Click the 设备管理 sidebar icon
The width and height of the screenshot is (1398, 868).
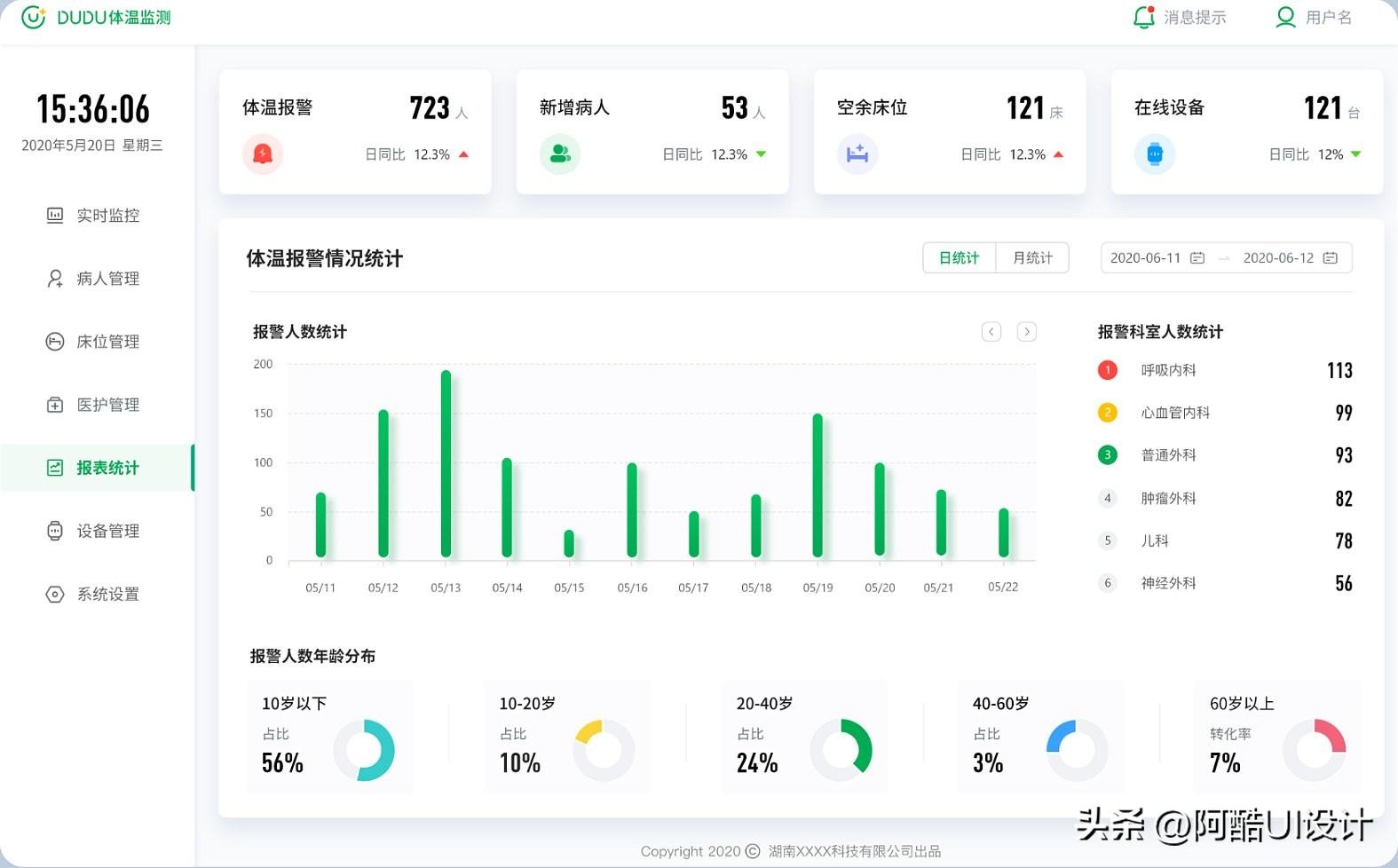55,531
